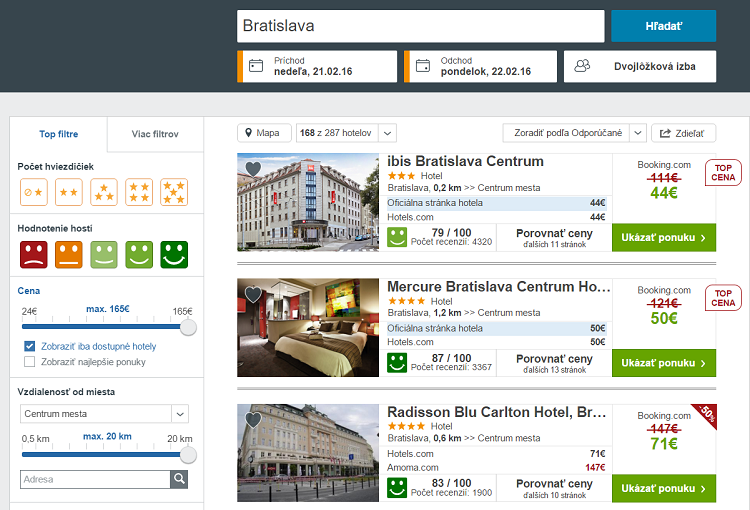Open the Mapa view

pos(264,133)
